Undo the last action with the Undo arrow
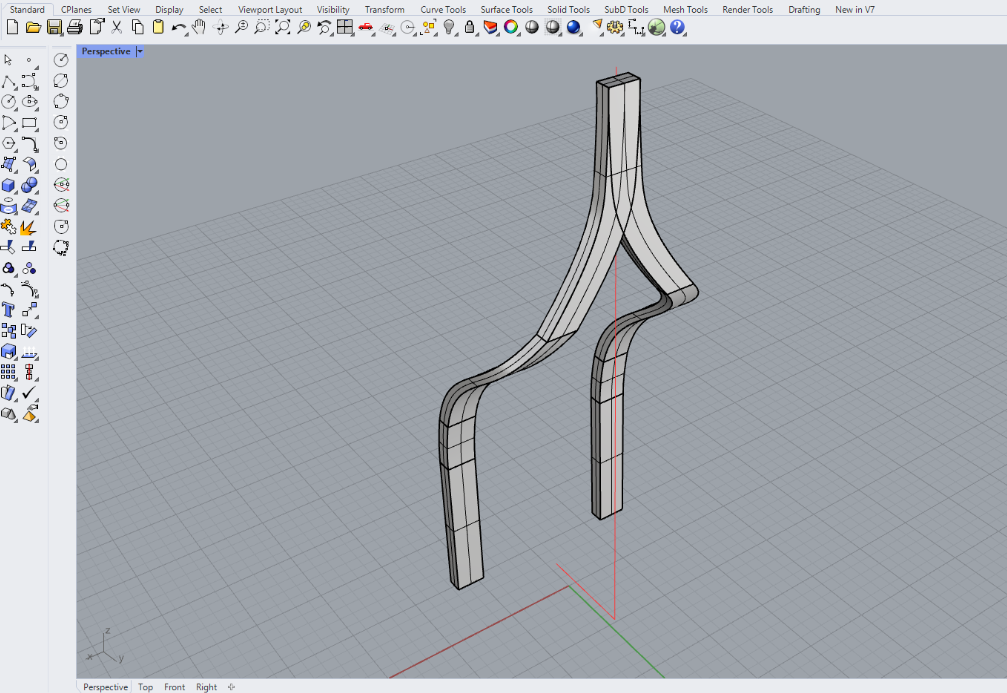This screenshot has width=1007, height=693. click(179, 27)
